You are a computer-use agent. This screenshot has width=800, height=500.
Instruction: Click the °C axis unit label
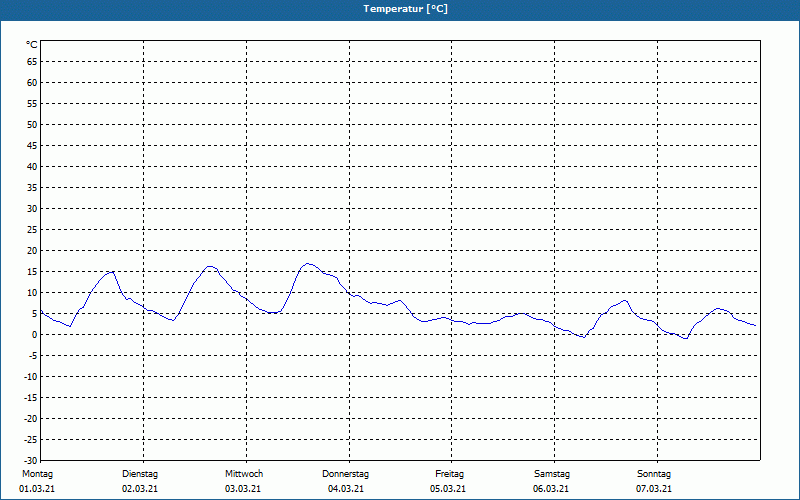coord(32,45)
